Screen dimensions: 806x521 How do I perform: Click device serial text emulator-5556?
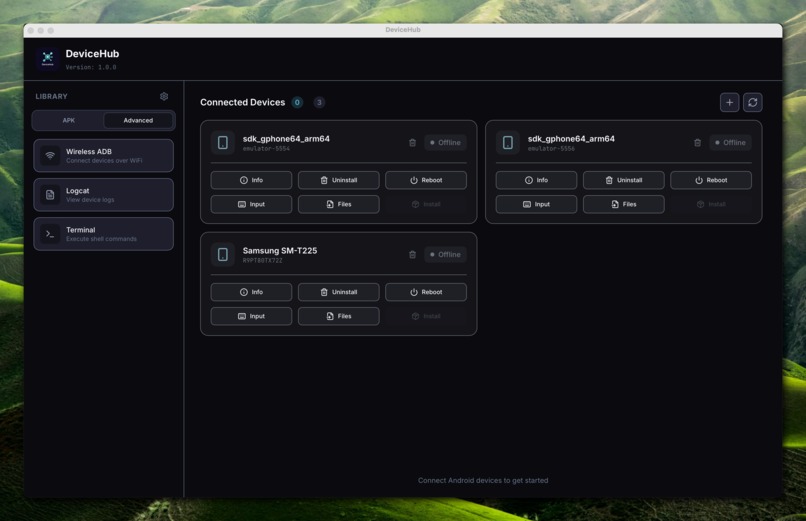(551, 149)
